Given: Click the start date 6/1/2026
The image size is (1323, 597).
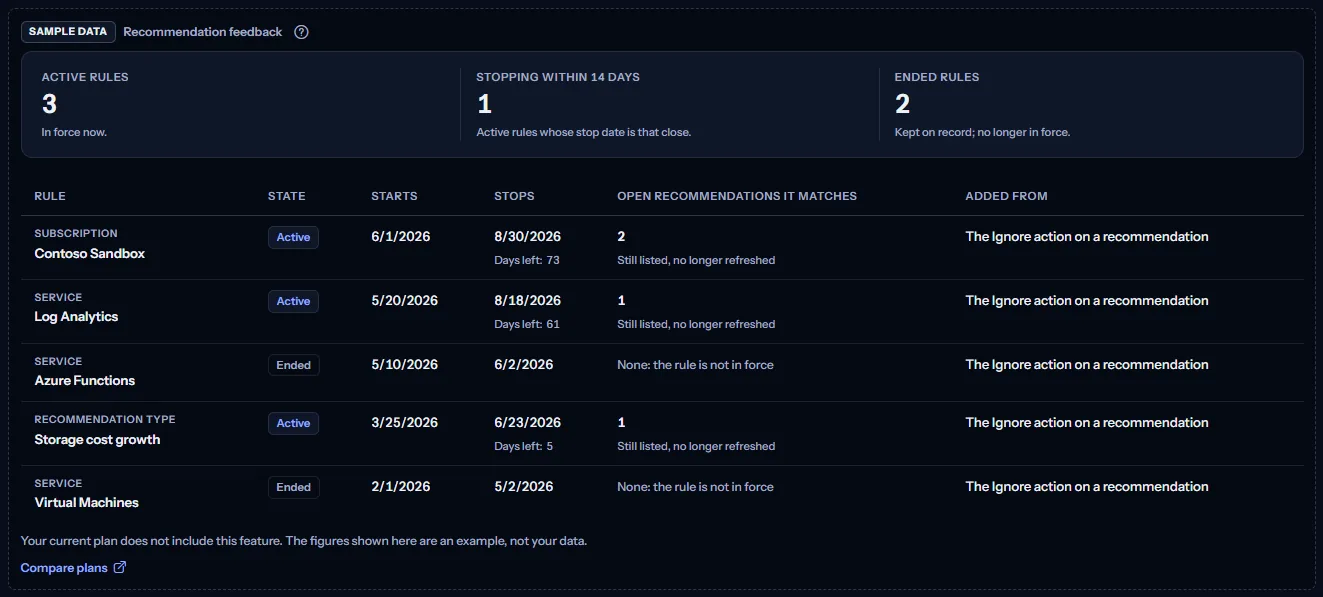Looking at the screenshot, I should [x=401, y=237].
